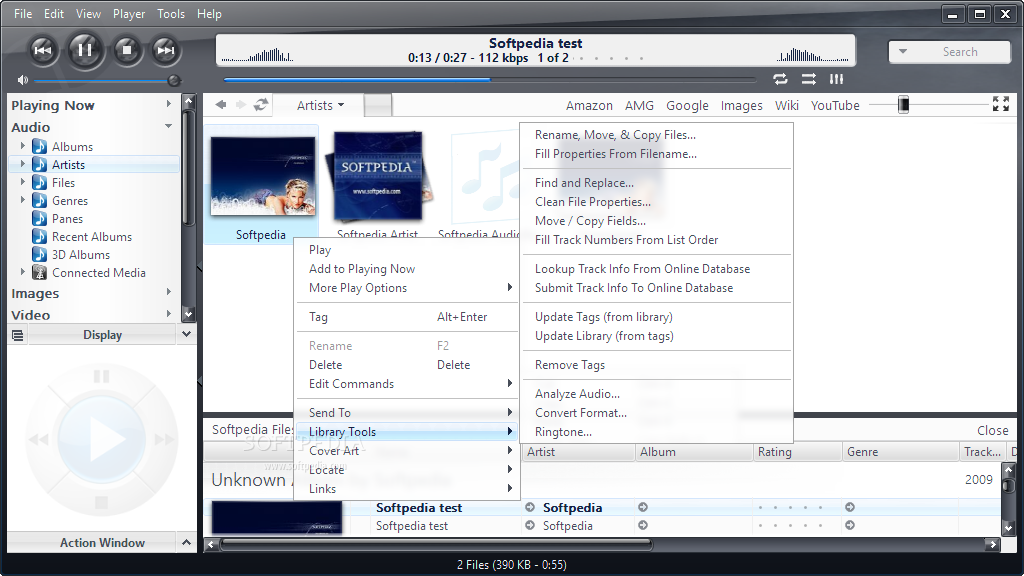Image resolution: width=1024 pixels, height=576 pixels.
Task: Open the Wiki link
Action: click(x=787, y=105)
